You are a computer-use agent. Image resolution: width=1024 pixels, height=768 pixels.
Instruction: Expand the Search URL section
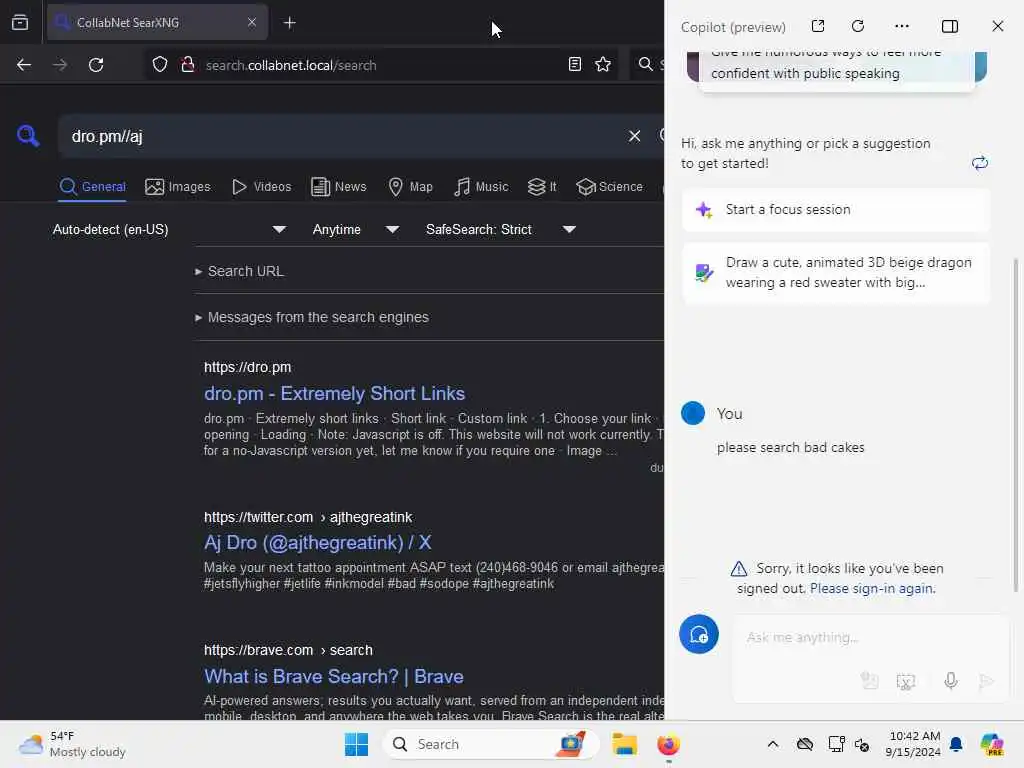point(240,271)
